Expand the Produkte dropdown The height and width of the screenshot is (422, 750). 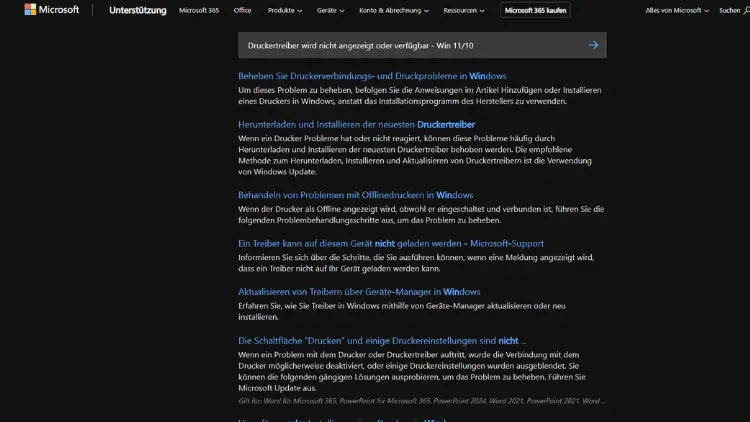285,10
